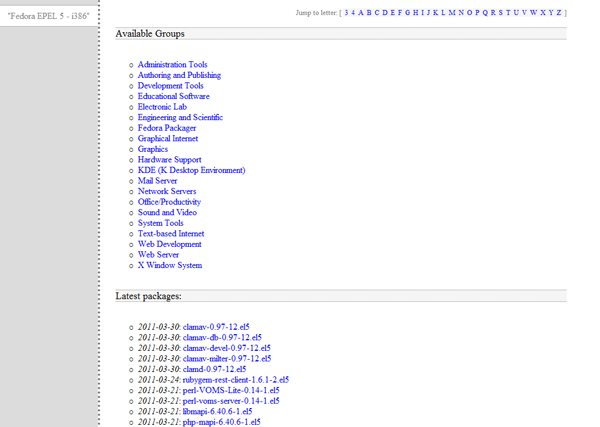Open KDE (K Desktop Environment) group
The image size is (600, 427).
(x=192, y=170)
